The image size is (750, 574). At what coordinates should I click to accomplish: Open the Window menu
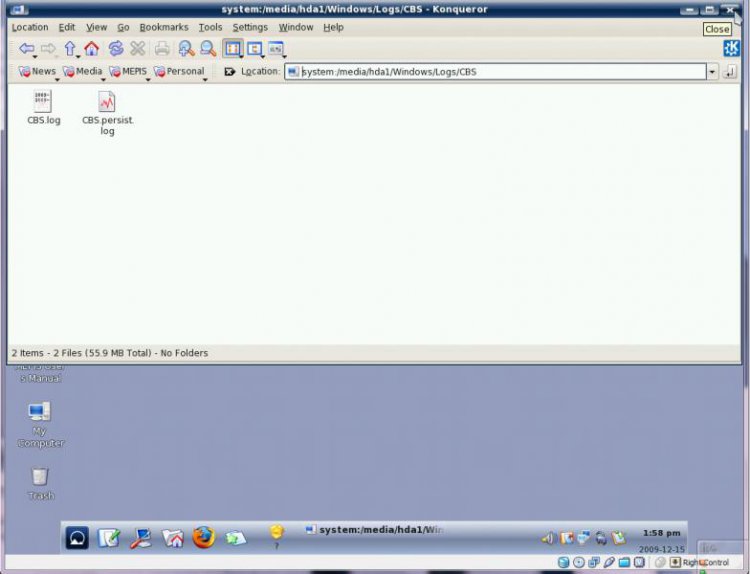[x=296, y=27]
